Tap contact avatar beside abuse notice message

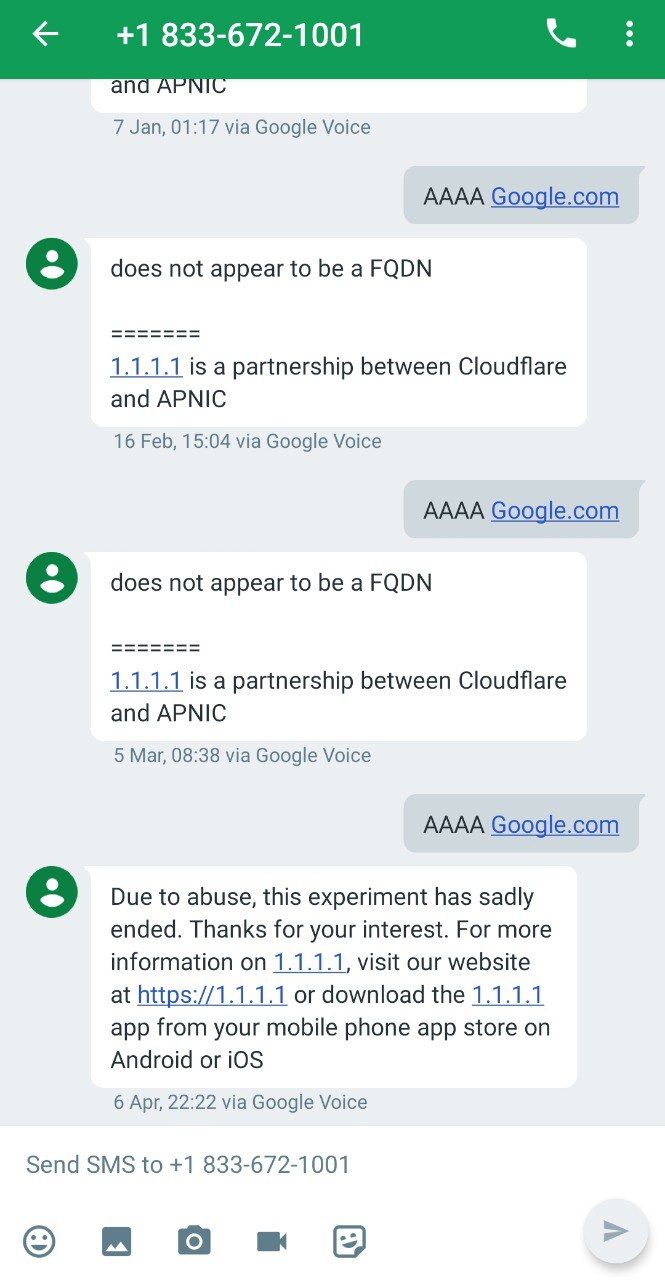tap(52, 892)
